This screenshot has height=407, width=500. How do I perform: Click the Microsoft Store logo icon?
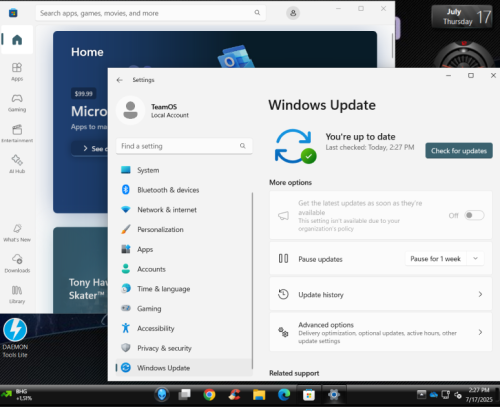(13, 13)
